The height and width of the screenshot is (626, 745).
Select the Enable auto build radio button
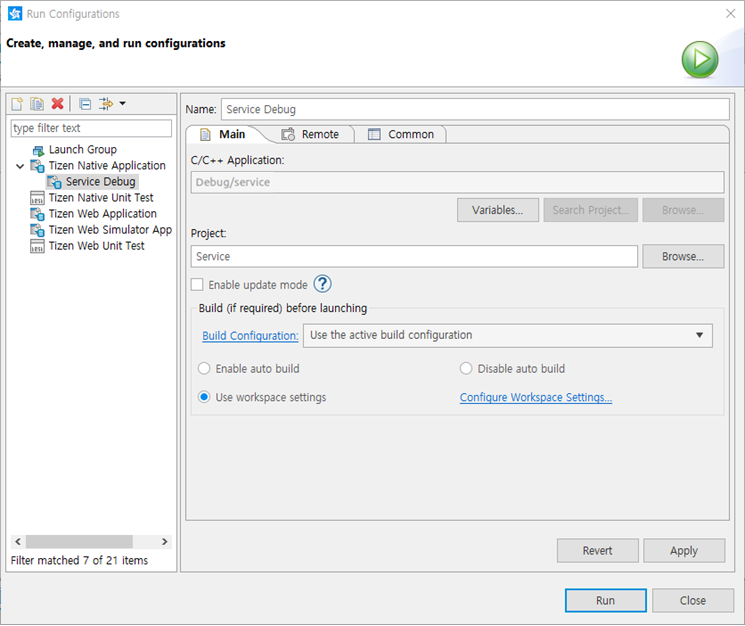point(205,369)
